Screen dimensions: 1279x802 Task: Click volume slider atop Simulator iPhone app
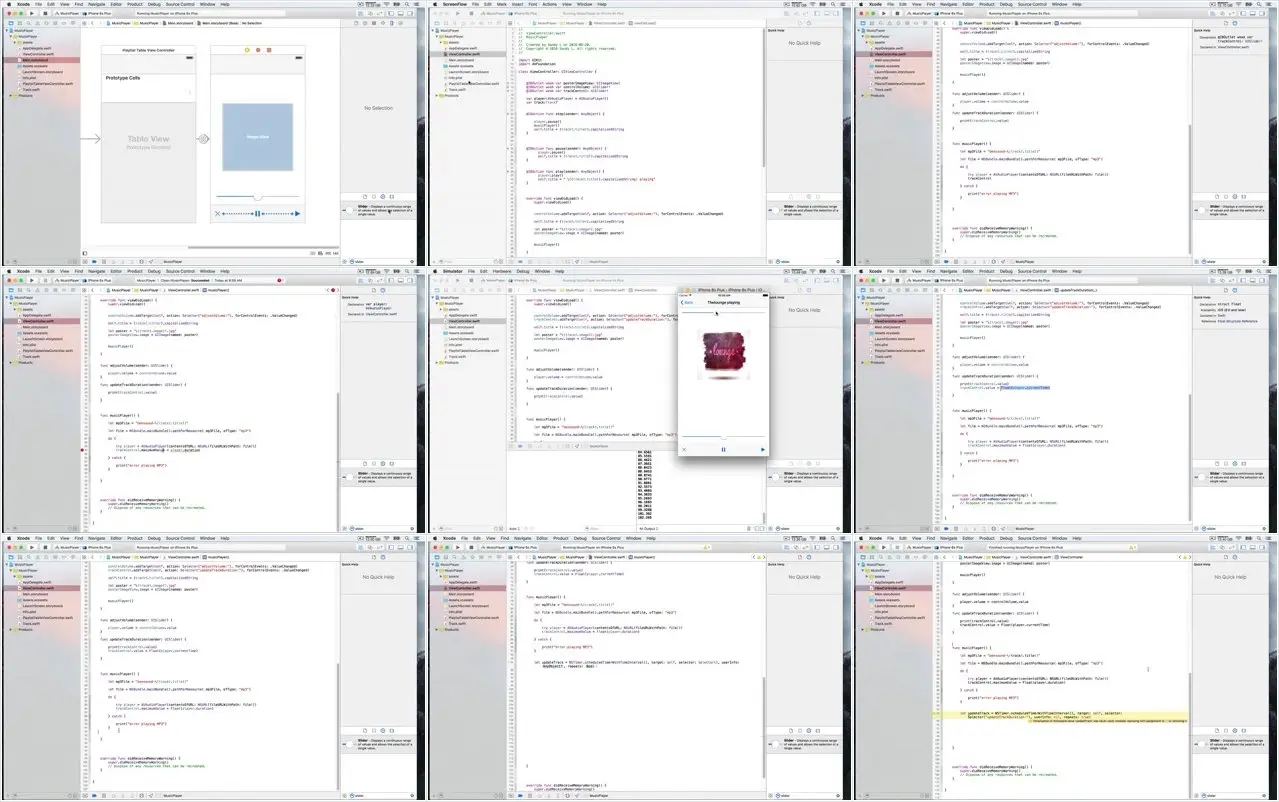[724, 313]
